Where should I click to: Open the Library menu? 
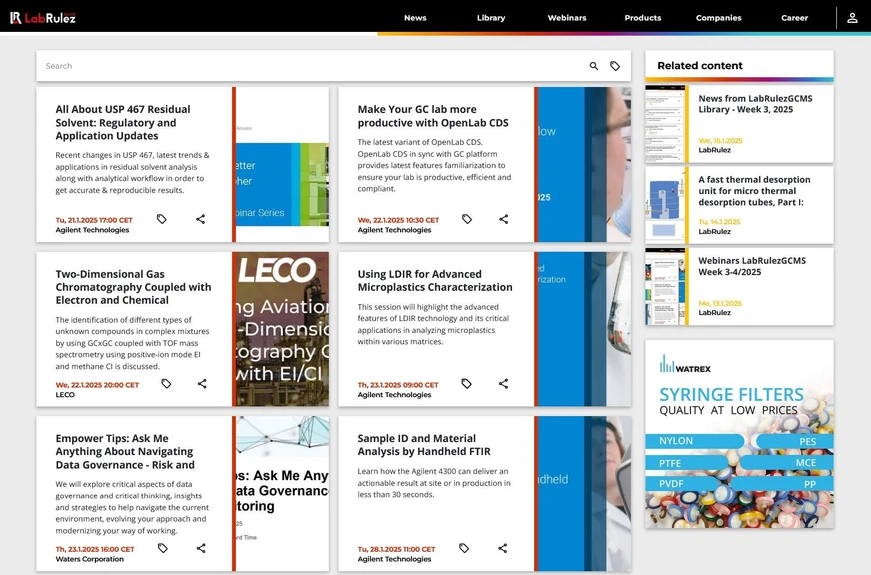[x=491, y=18]
